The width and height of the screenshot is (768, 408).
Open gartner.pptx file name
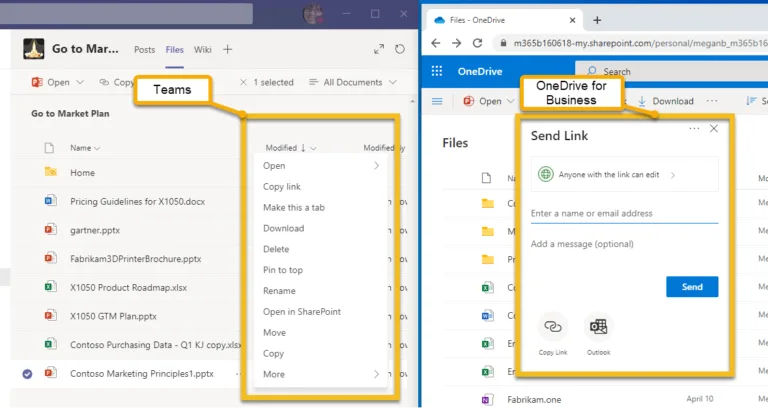[x=95, y=230]
